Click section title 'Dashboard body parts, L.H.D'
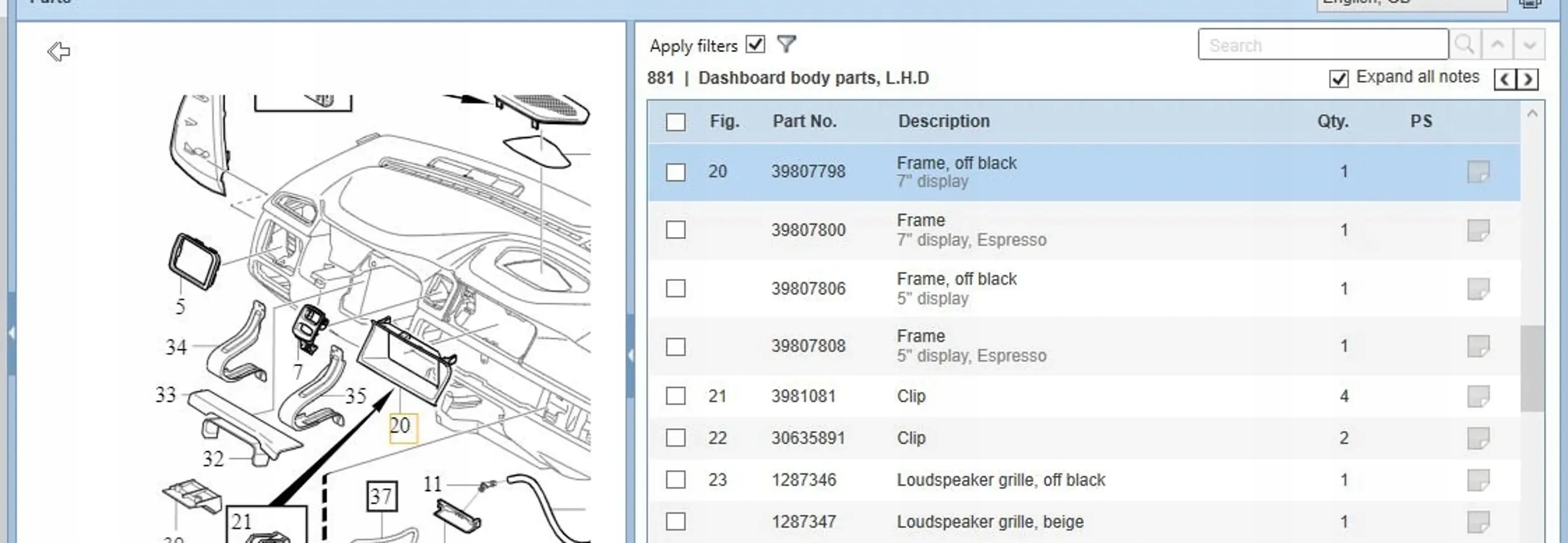The height and width of the screenshot is (543, 1568). 813,78
